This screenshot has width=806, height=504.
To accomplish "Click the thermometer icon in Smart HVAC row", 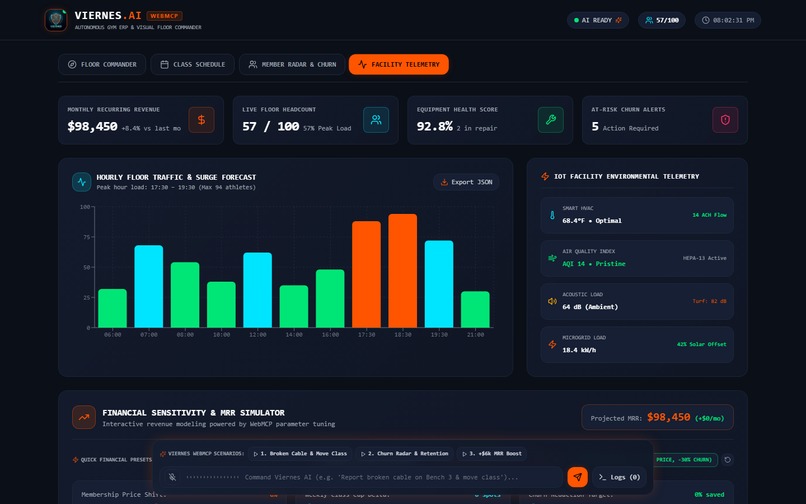I will (x=552, y=215).
